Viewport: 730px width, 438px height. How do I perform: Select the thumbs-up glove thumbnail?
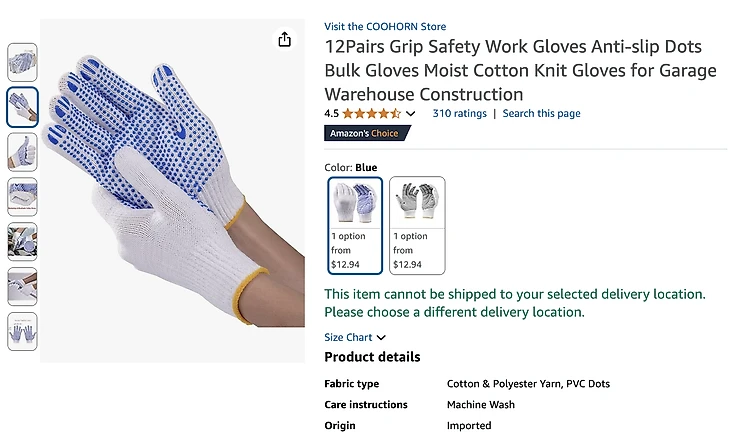click(x=22, y=152)
